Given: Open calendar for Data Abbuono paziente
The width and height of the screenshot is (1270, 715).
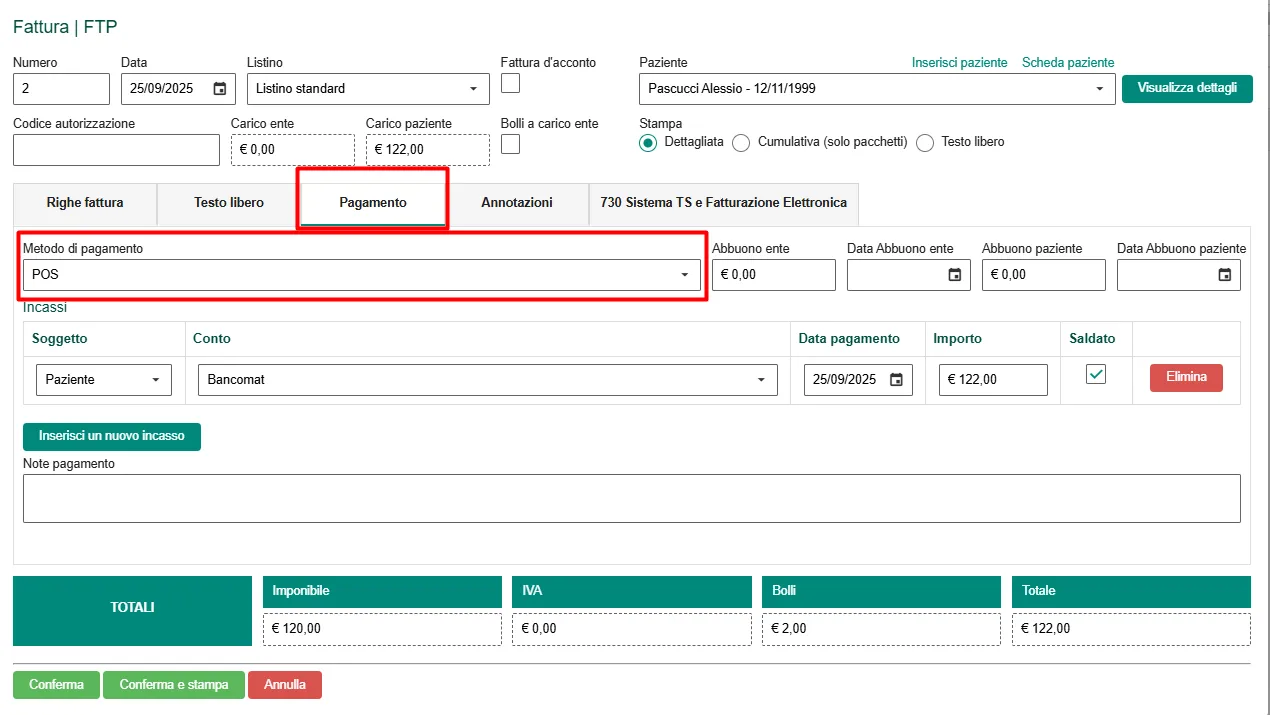Looking at the screenshot, I should [x=1224, y=275].
